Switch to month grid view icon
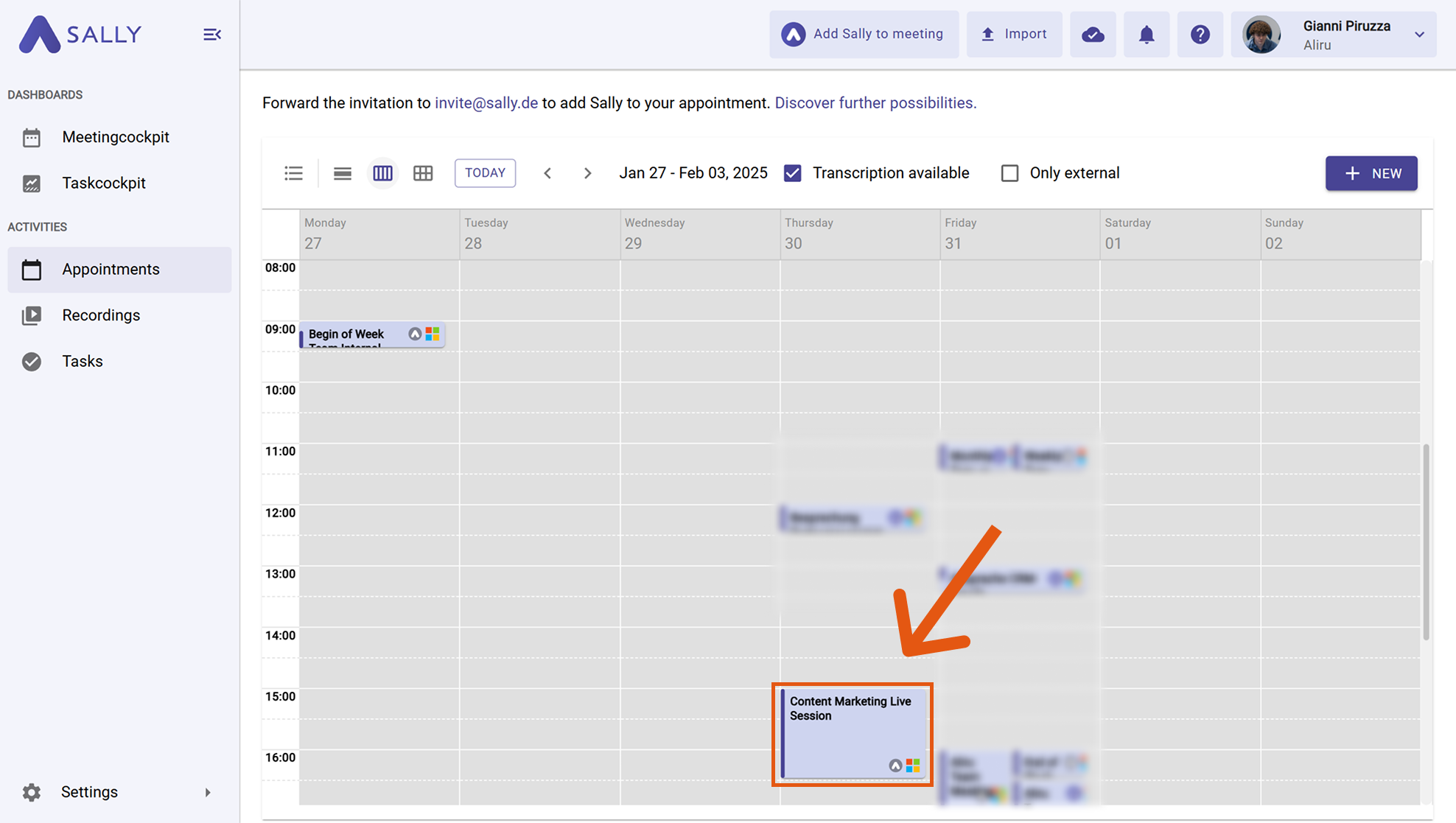 (x=423, y=173)
